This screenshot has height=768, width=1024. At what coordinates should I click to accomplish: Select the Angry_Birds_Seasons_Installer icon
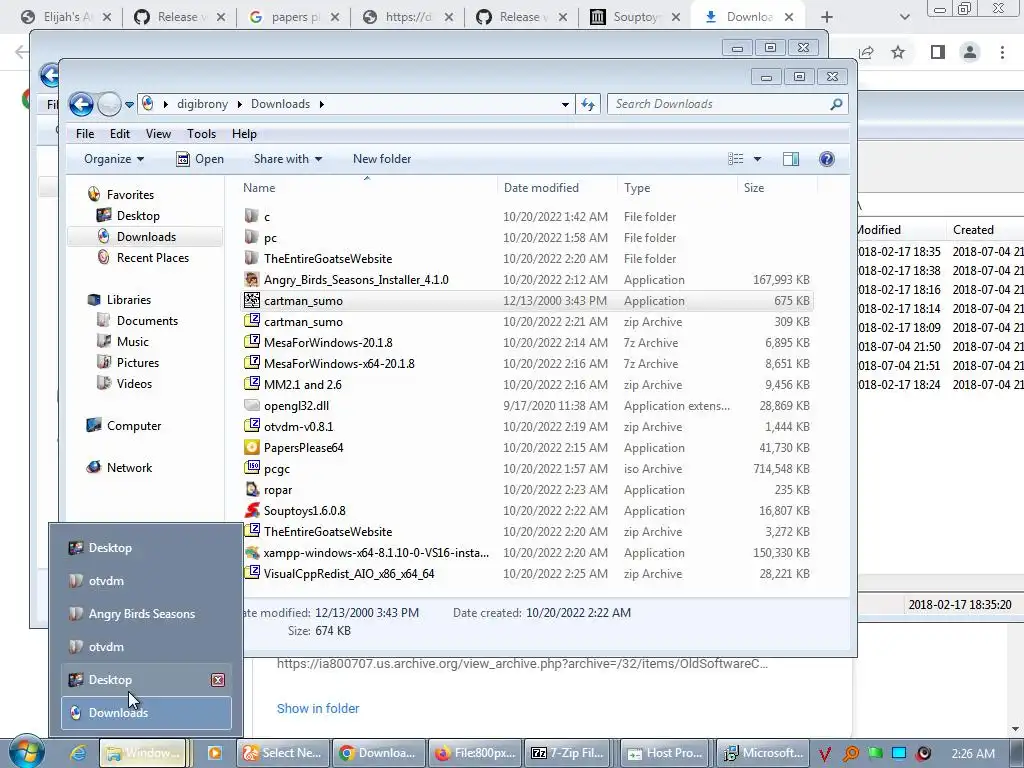coord(251,280)
